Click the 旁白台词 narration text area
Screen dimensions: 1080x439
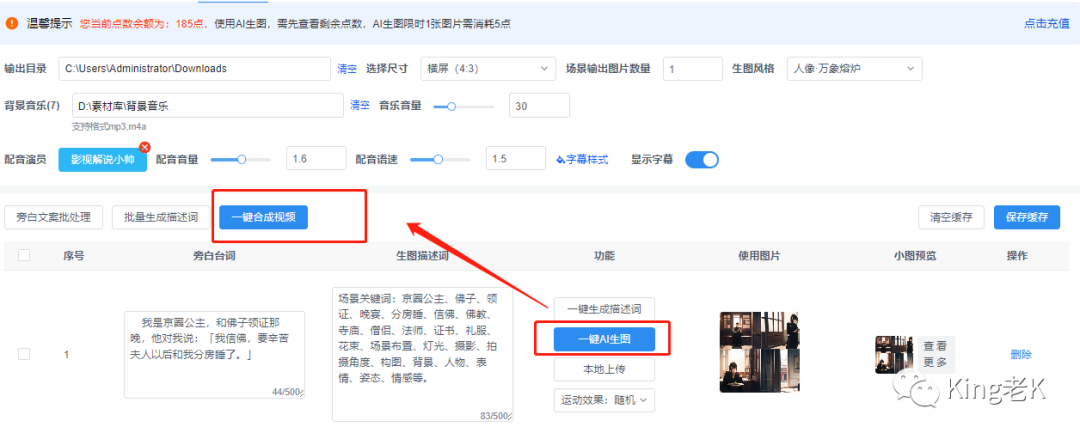pyautogui.click(x=215, y=354)
